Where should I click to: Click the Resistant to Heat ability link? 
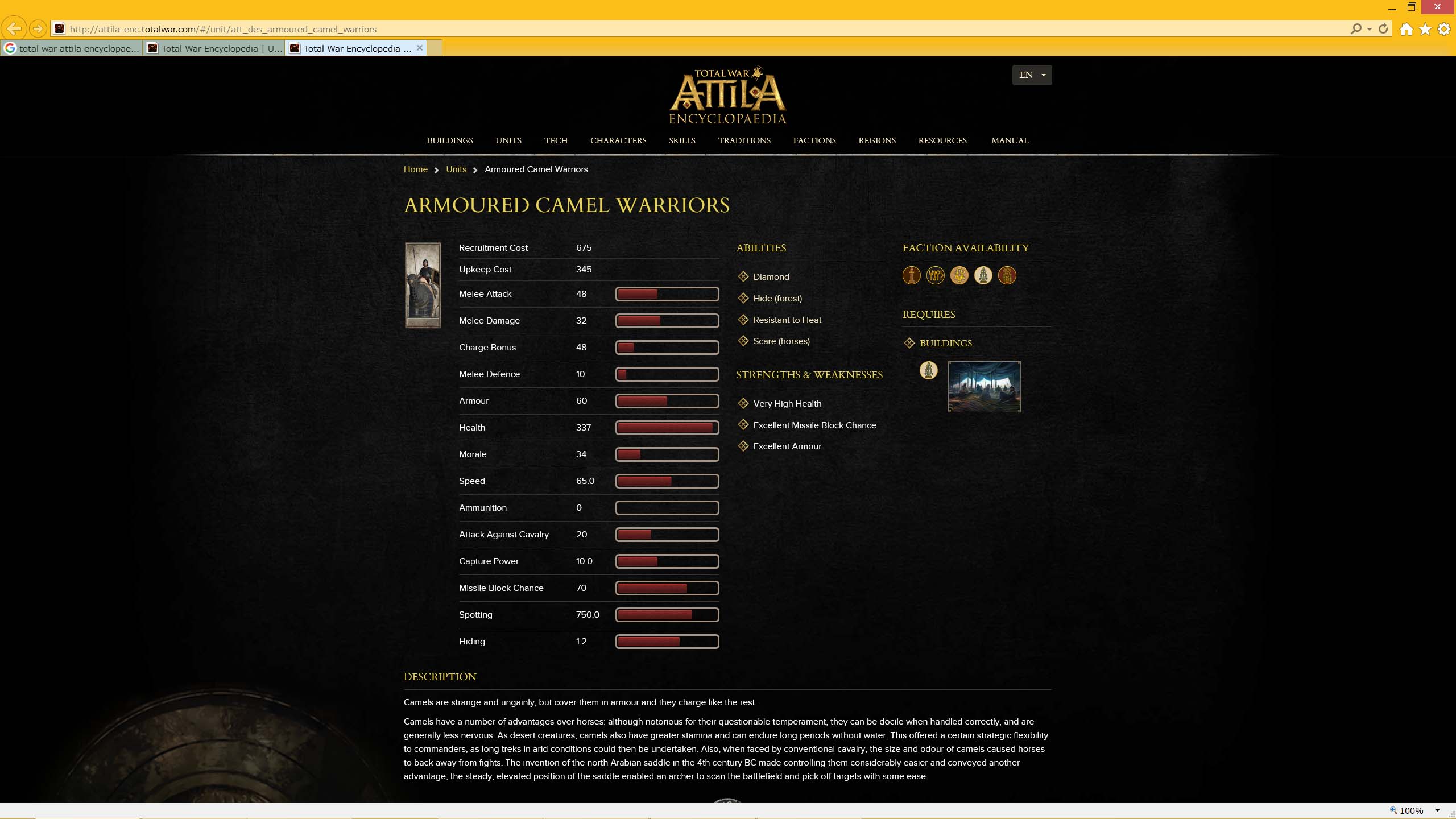tap(787, 320)
